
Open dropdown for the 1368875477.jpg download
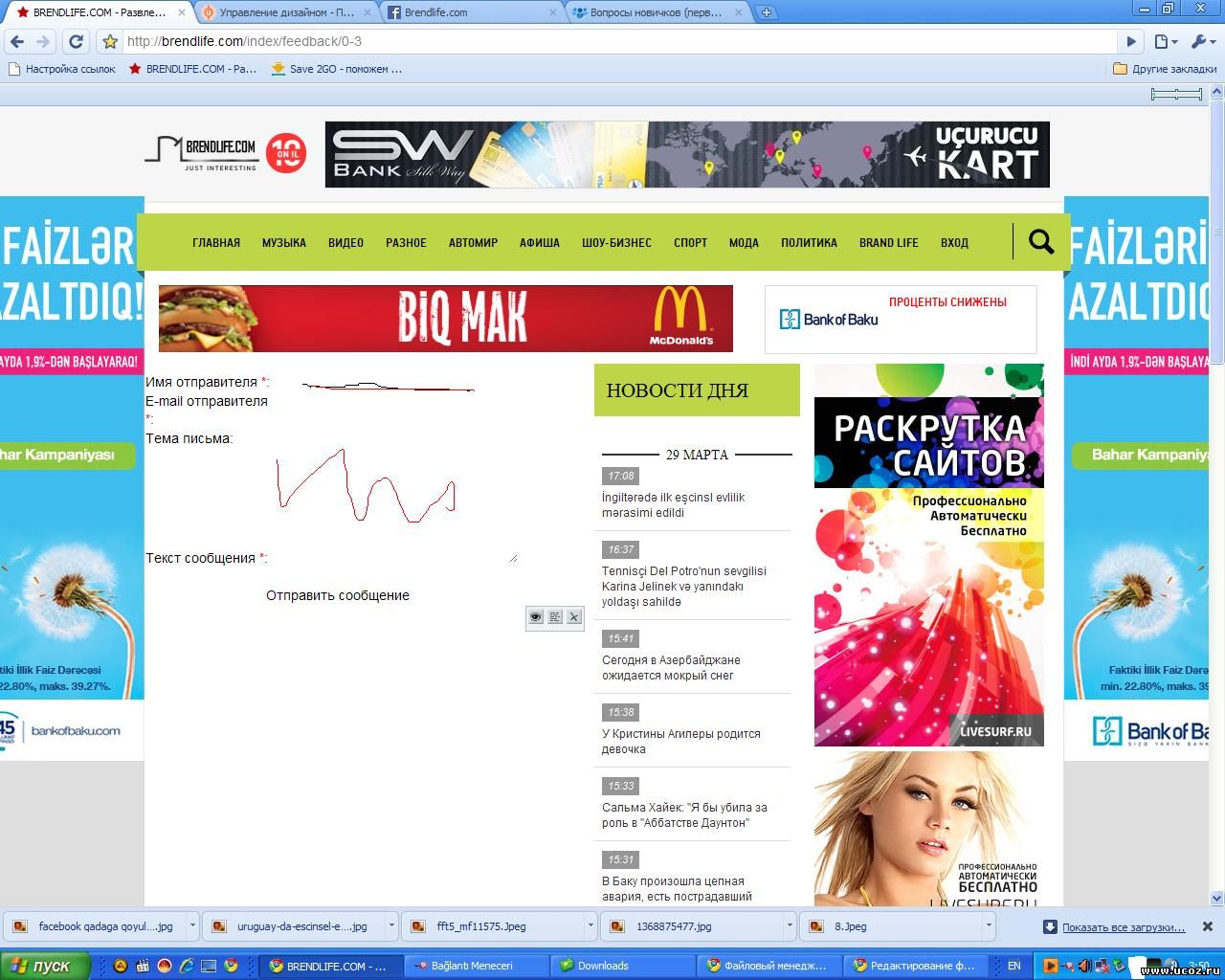[790, 925]
